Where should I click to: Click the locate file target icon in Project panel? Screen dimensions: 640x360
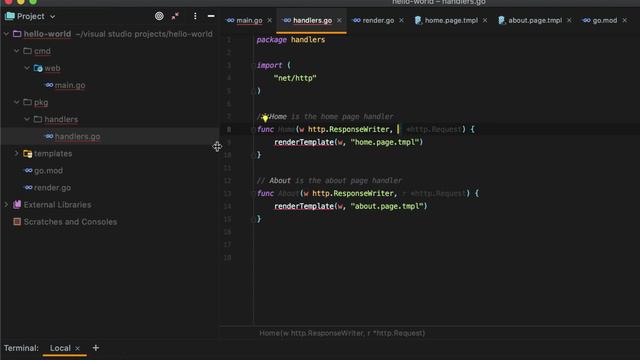[159, 16]
